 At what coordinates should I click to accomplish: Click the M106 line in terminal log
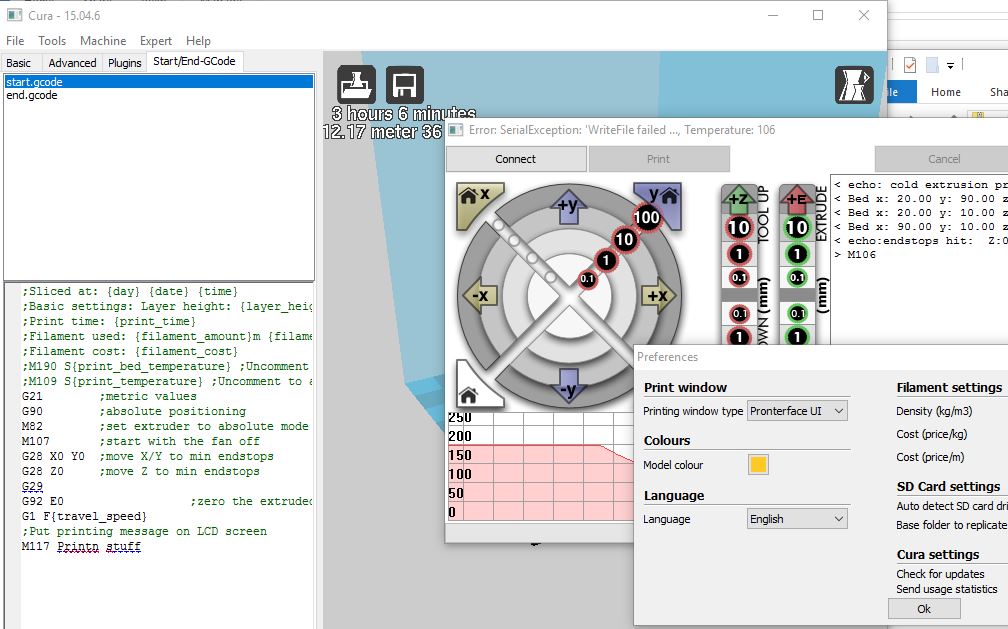[855, 255]
